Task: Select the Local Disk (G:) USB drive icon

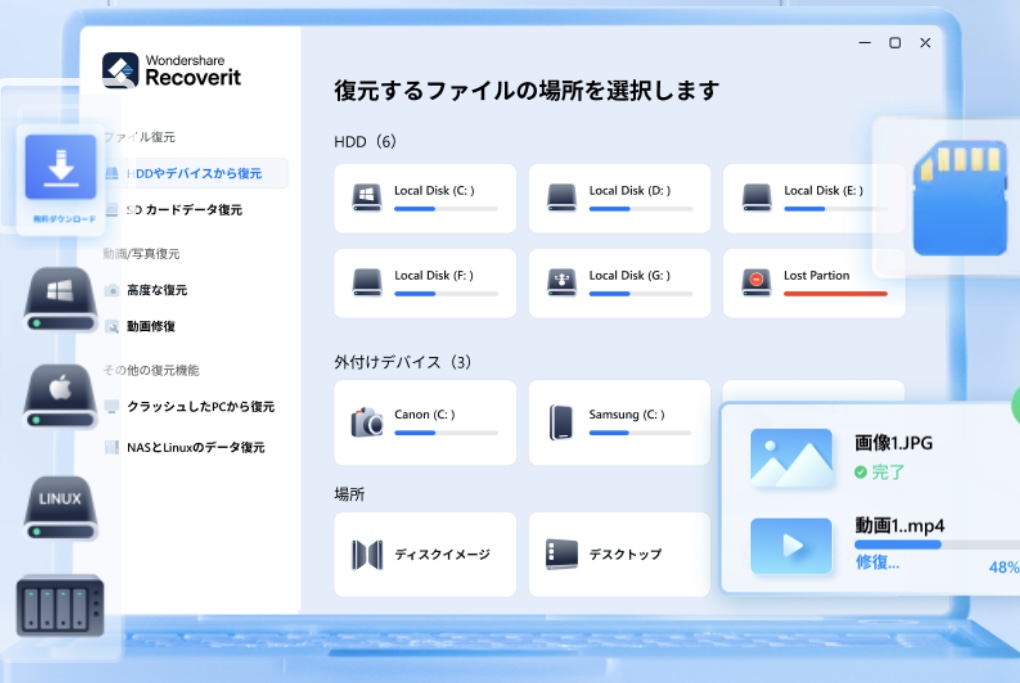Action: (x=561, y=283)
